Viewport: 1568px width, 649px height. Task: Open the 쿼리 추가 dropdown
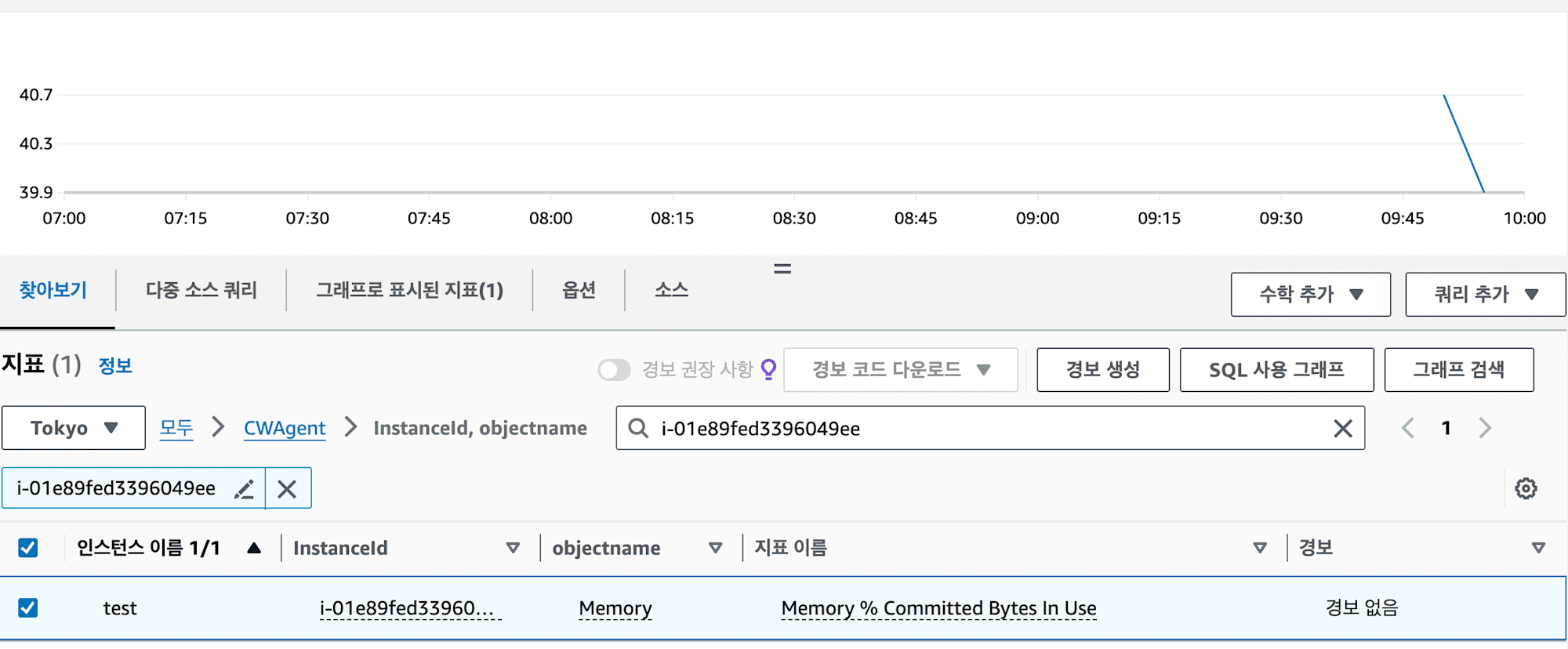pos(1486,295)
